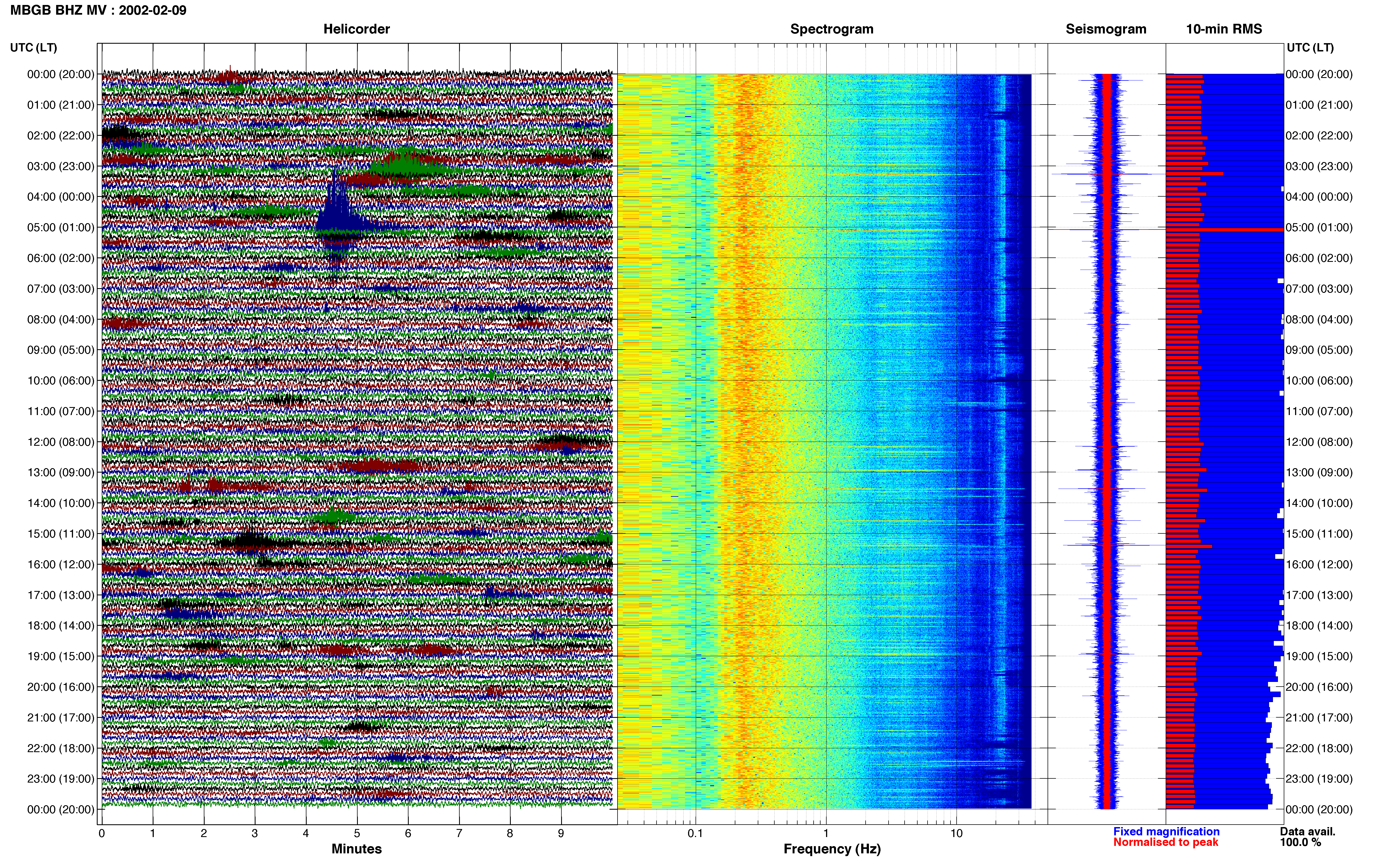This screenshot has width=1388, height=868.
Task: Click the '10-min RMS' panel heading
Action: [1224, 29]
